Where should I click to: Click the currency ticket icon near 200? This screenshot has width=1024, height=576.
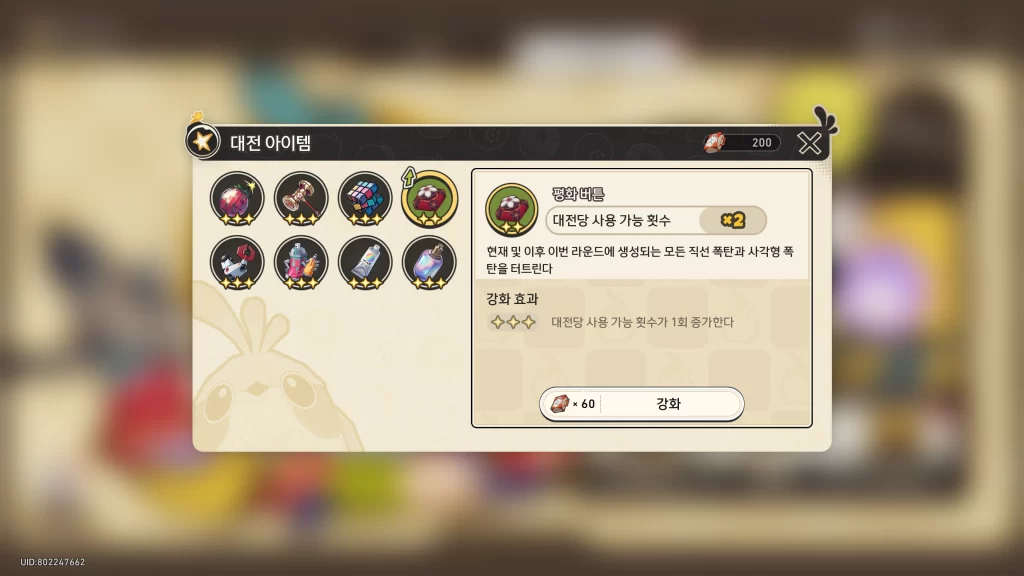point(715,142)
